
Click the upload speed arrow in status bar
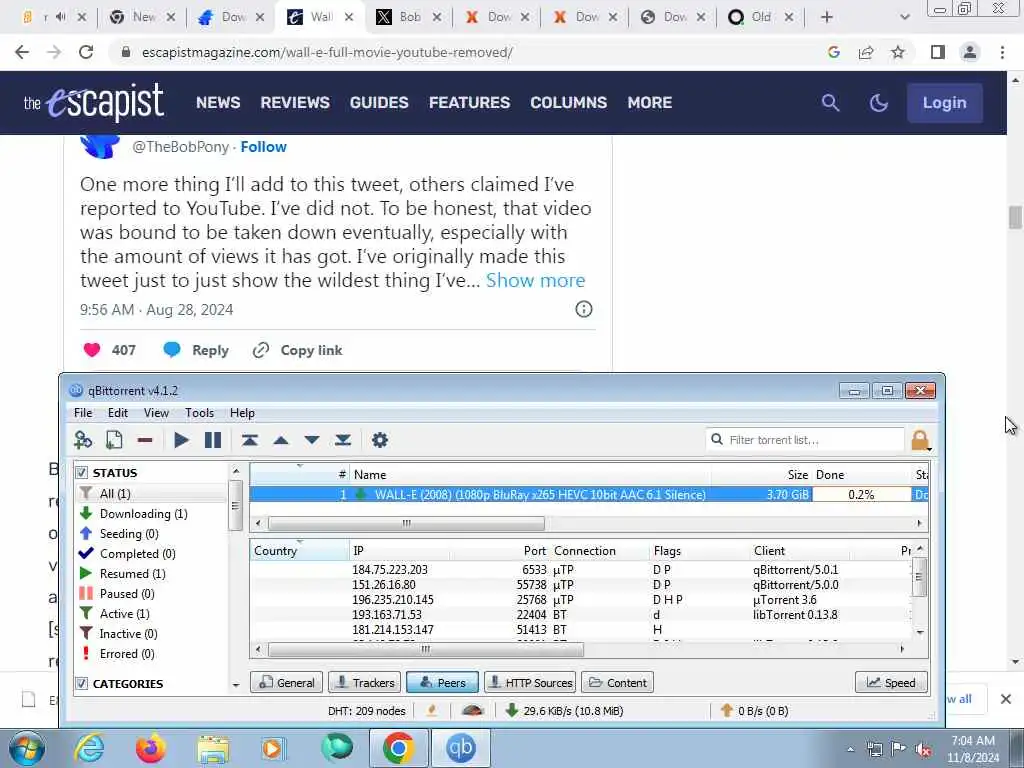click(x=727, y=711)
